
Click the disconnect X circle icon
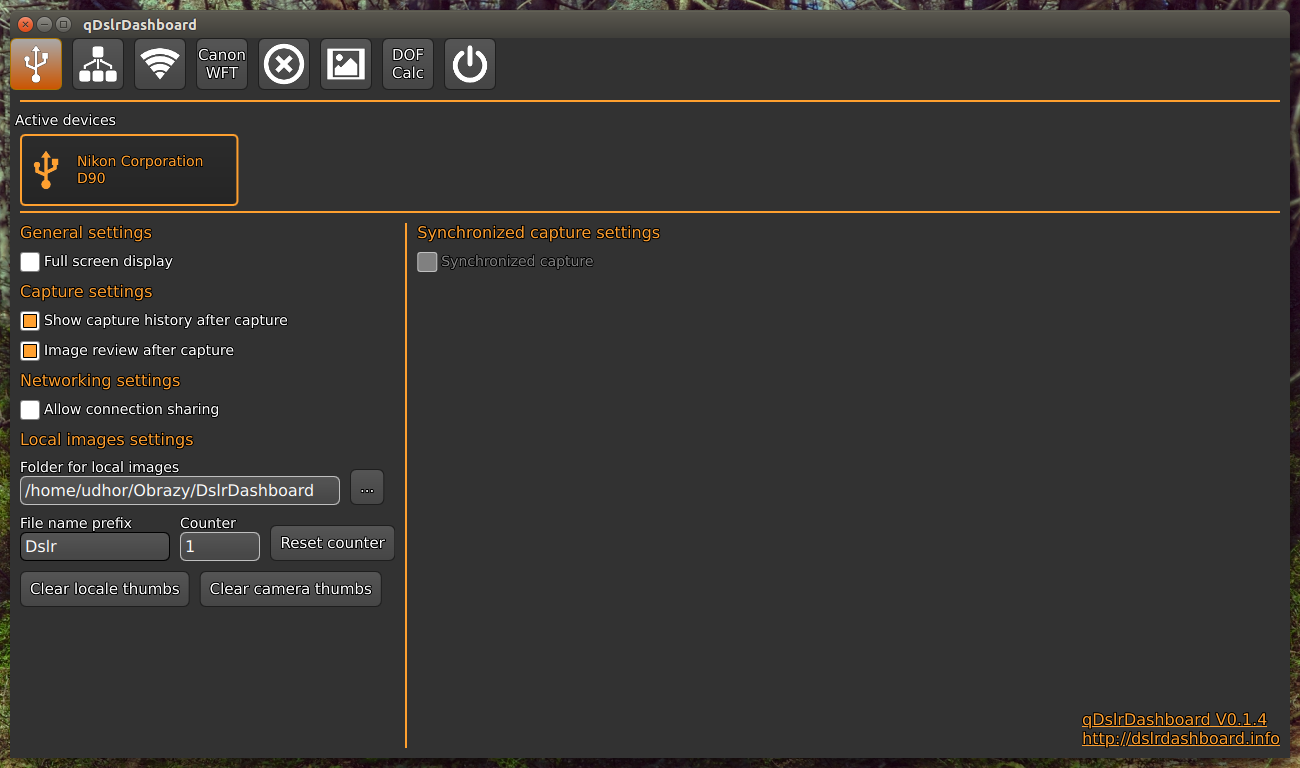284,64
